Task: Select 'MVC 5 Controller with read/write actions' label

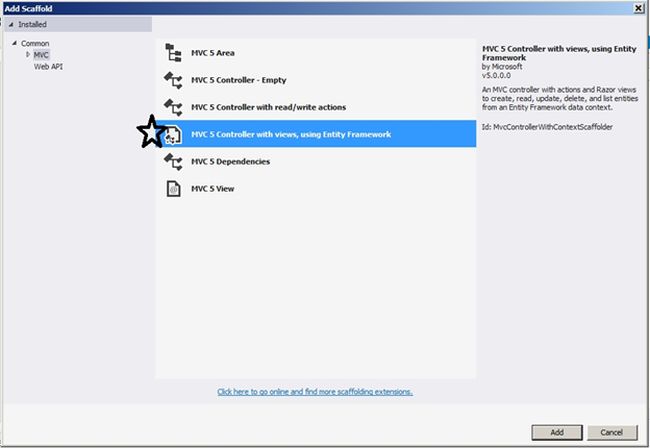Action: click(268, 107)
